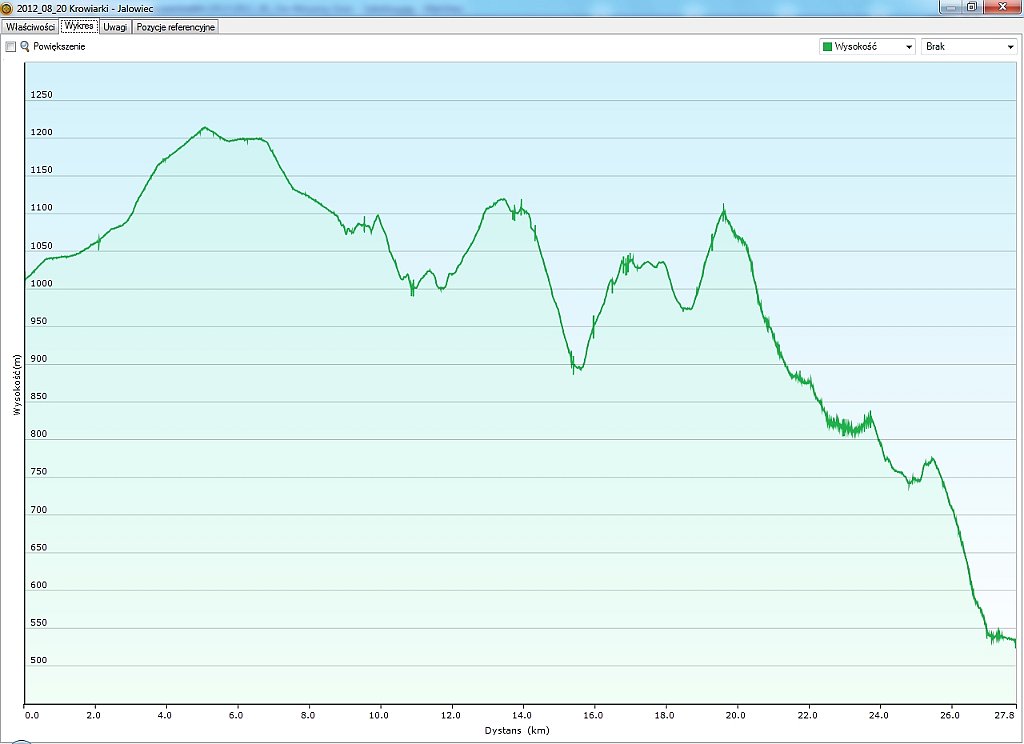
Task: Click the track end point at 27.8 km
Action: [x=1015, y=644]
